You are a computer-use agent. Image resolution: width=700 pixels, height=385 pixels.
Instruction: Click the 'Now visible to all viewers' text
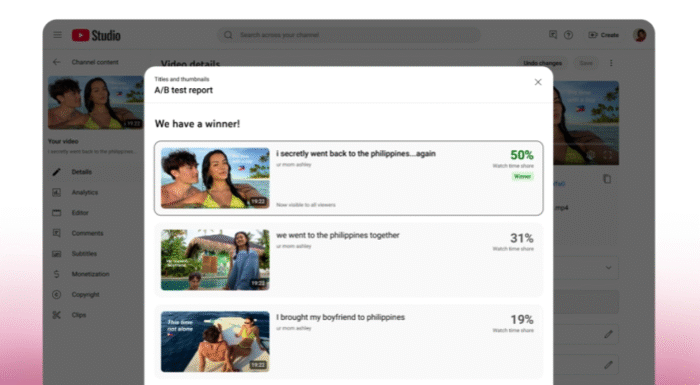click(306, 205)
